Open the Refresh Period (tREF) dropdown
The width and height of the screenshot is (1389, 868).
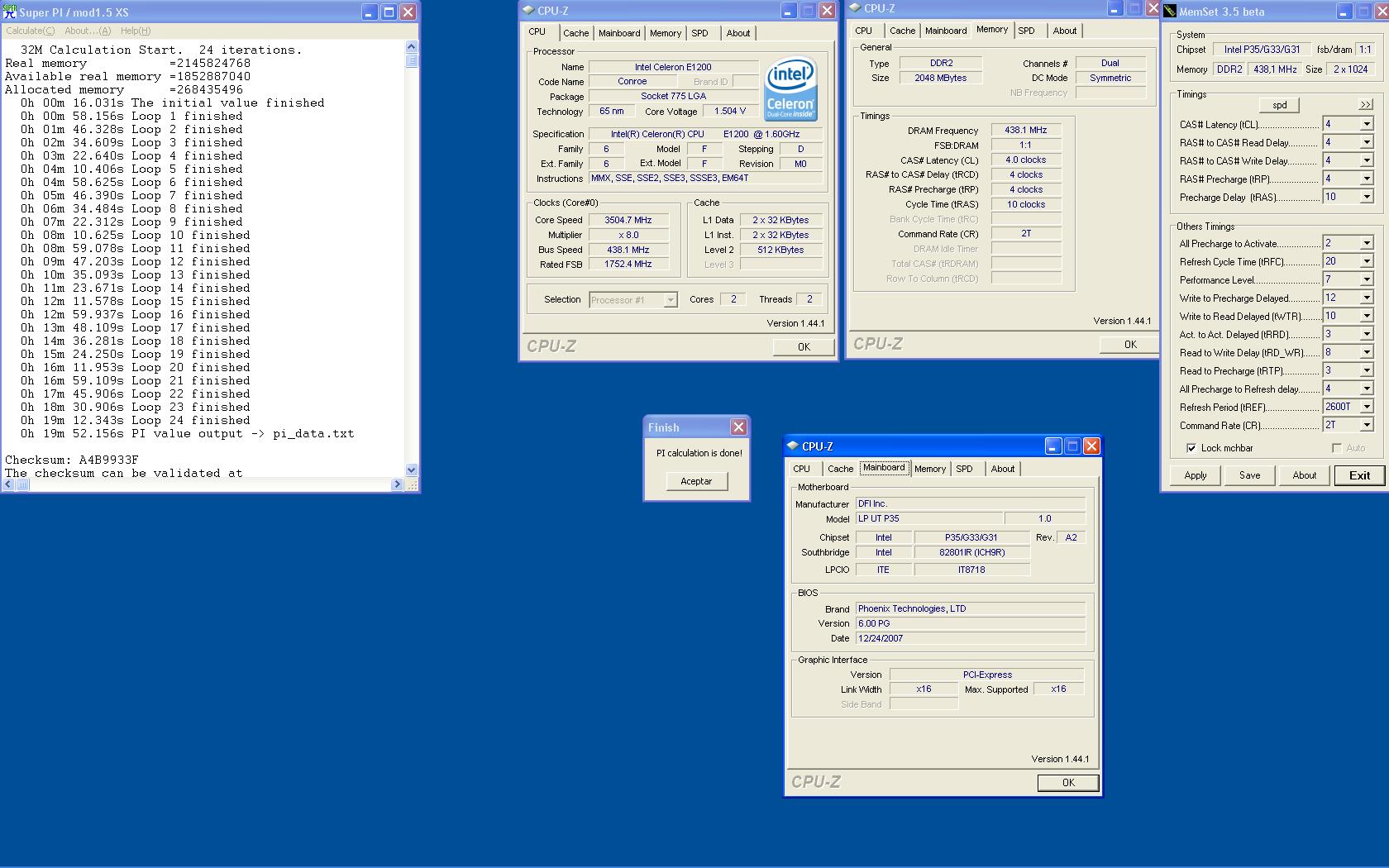tap(1366, 407)
